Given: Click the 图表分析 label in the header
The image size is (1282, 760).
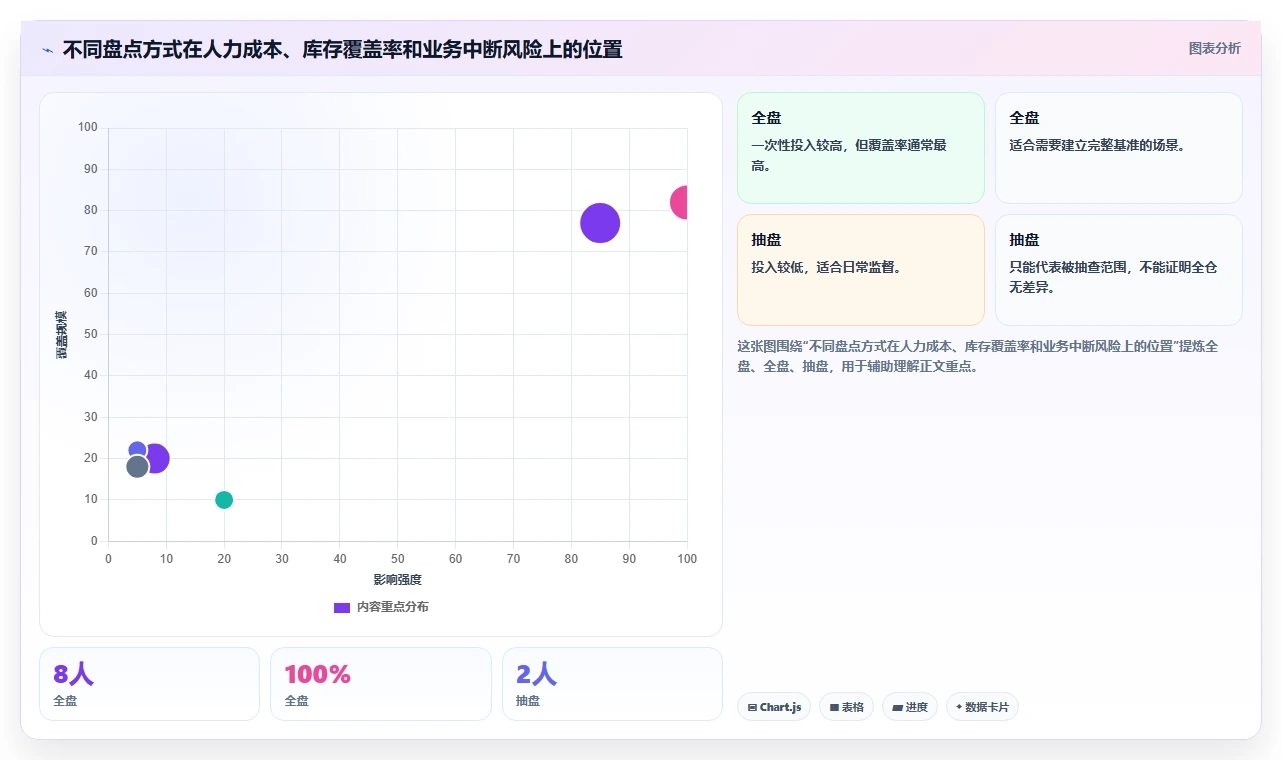Looking at the screenshot, I should [x=1214, y=48].
